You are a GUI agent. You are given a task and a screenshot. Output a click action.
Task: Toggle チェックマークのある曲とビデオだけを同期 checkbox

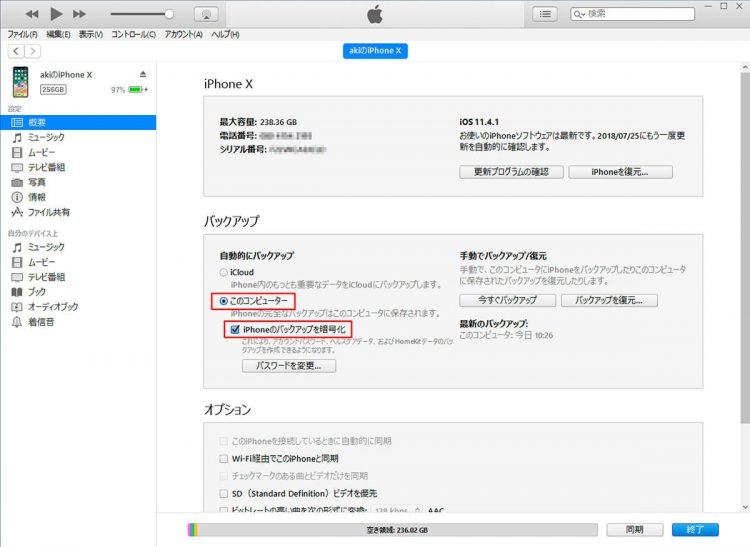(x=223, y=476)
